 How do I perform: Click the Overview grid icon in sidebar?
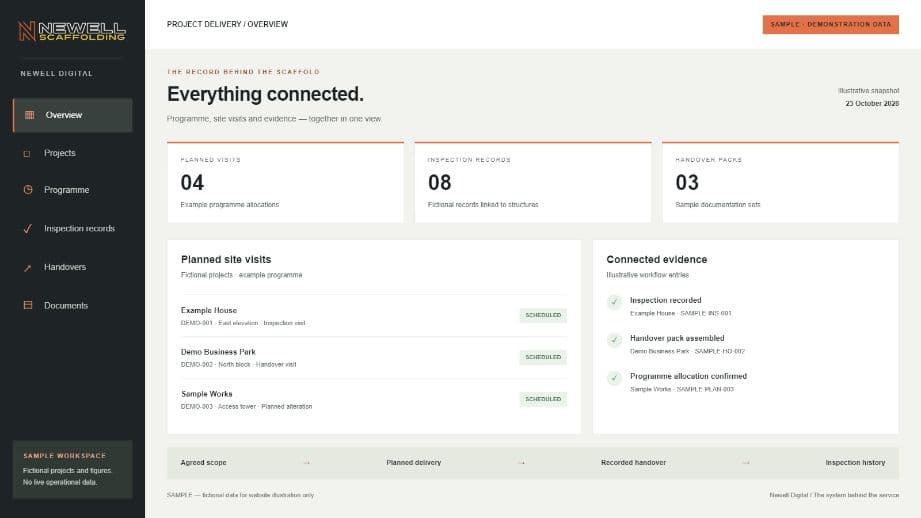(x=29, y=115)
